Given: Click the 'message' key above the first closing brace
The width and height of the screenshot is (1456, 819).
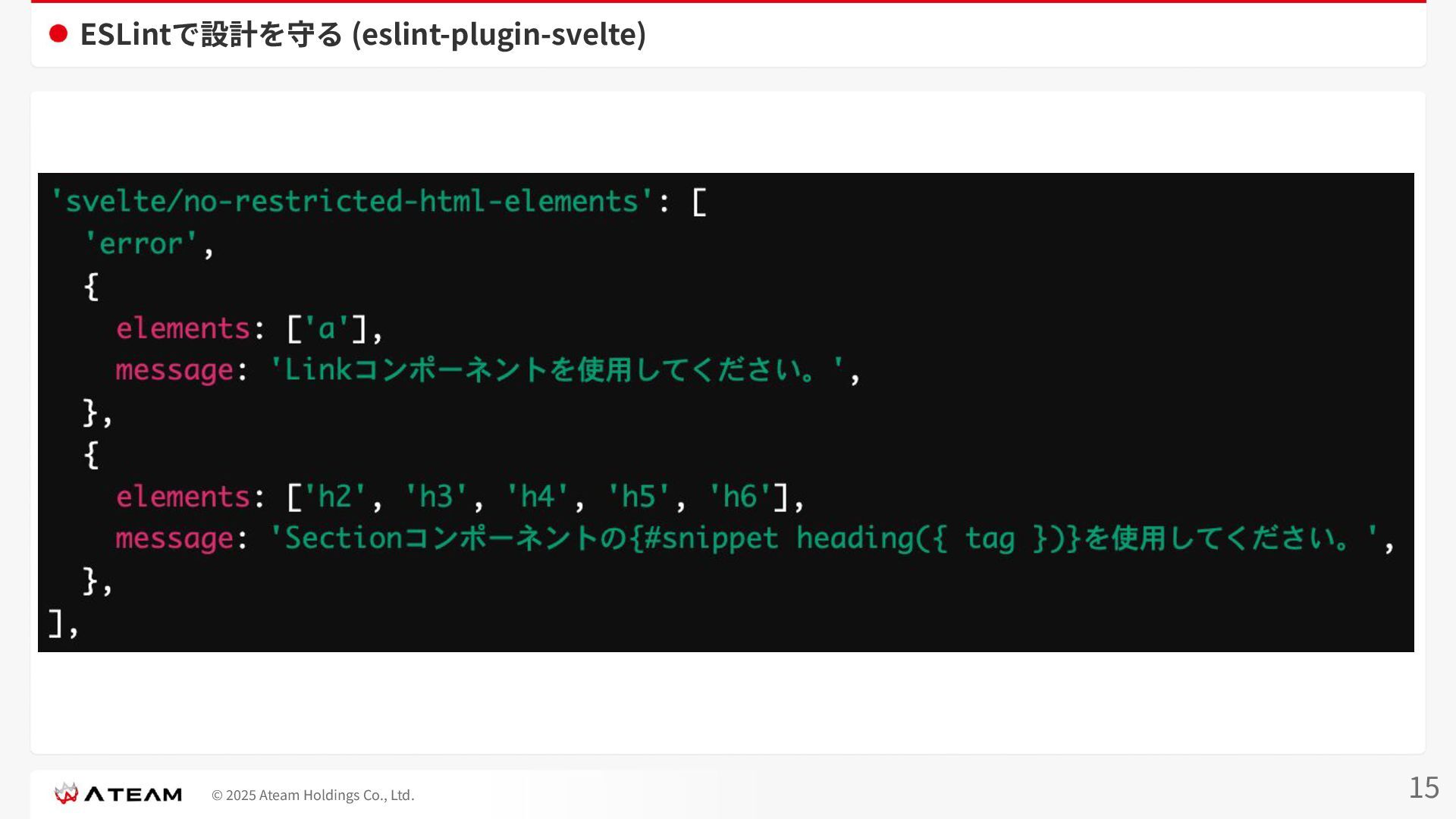Looking at the screenshot, I should point(174,371).
